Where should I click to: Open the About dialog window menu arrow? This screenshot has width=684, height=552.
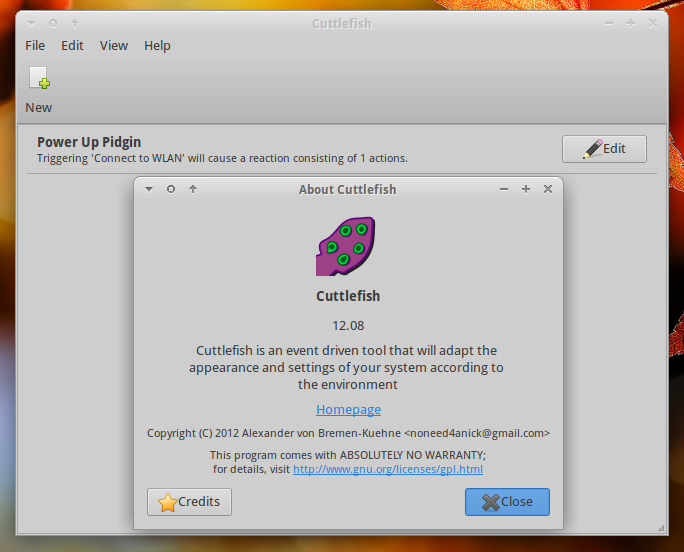click(x=149, y=189)
